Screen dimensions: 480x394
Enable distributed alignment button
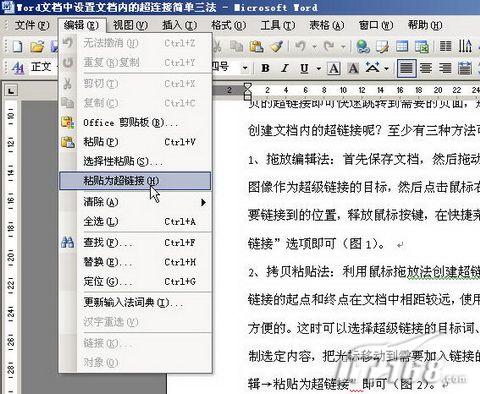(x=465, y=68)
